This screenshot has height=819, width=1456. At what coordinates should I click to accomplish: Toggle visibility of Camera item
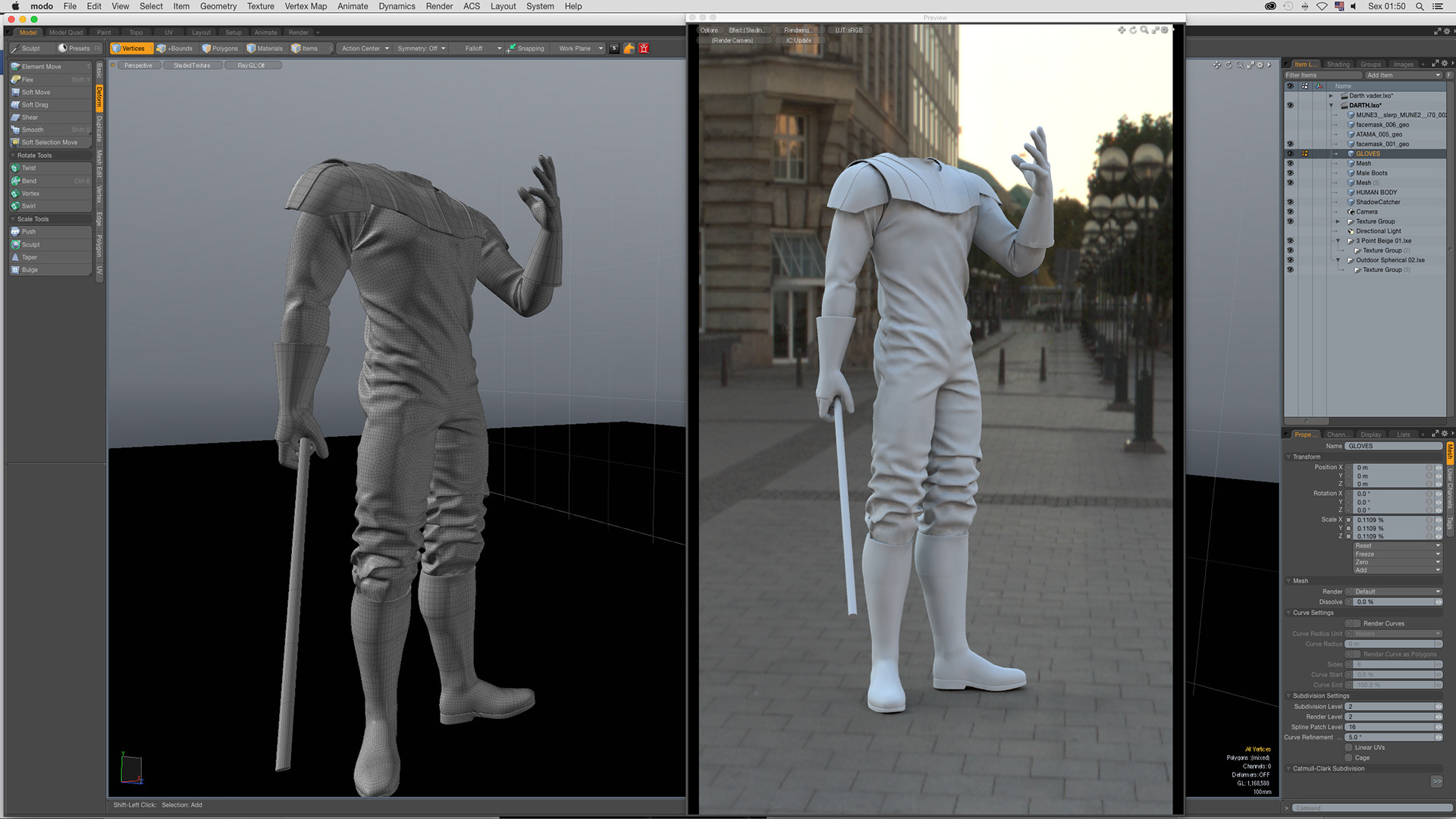pyautogui.click(x=1290, y=212)
